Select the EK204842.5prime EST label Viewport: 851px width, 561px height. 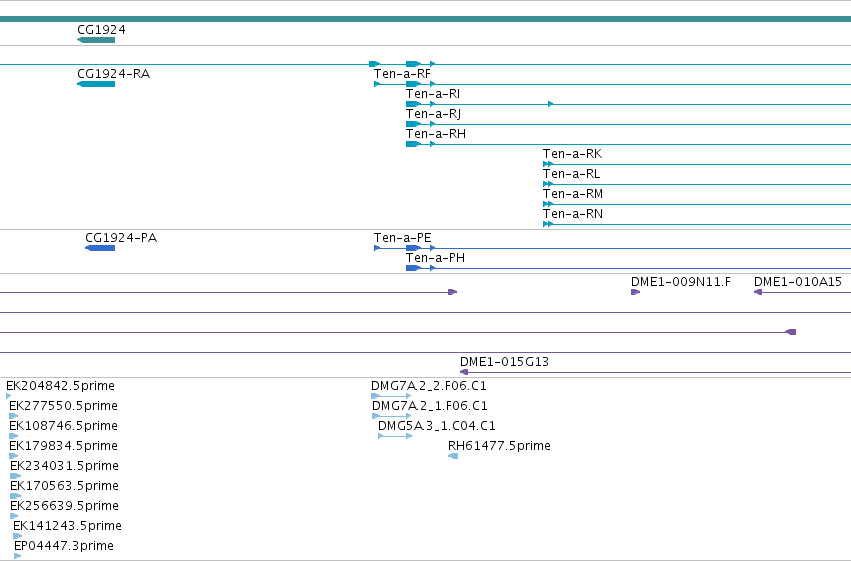point(60,386)
